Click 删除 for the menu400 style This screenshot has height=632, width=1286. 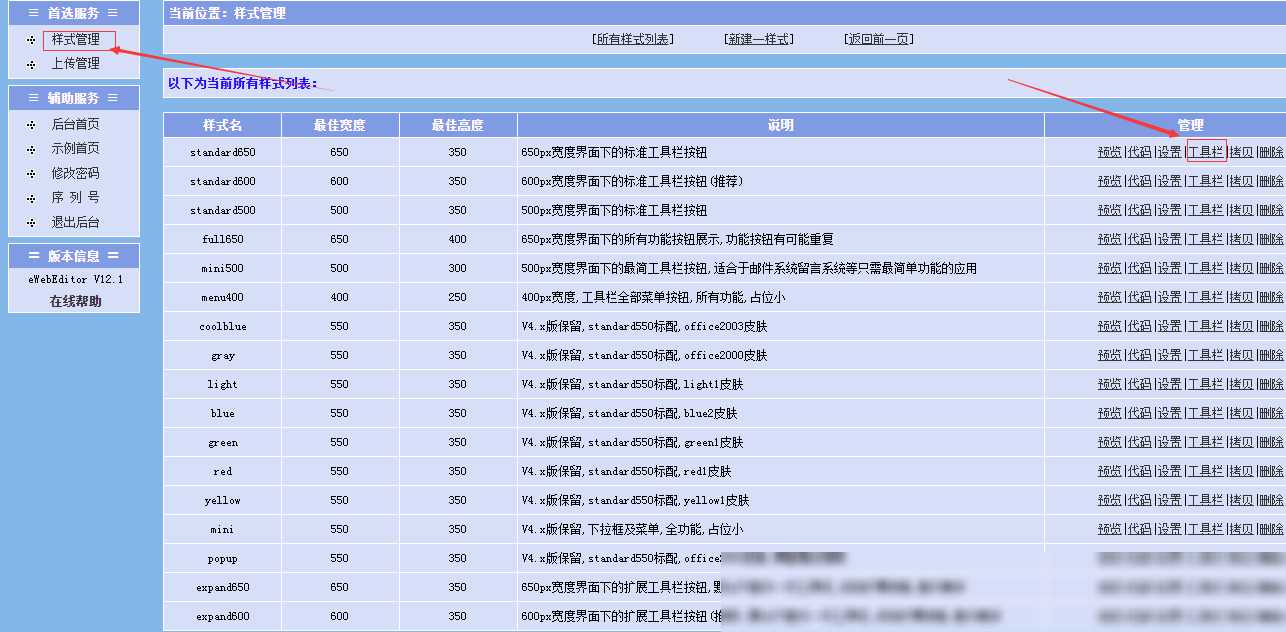click(1270, 297)
